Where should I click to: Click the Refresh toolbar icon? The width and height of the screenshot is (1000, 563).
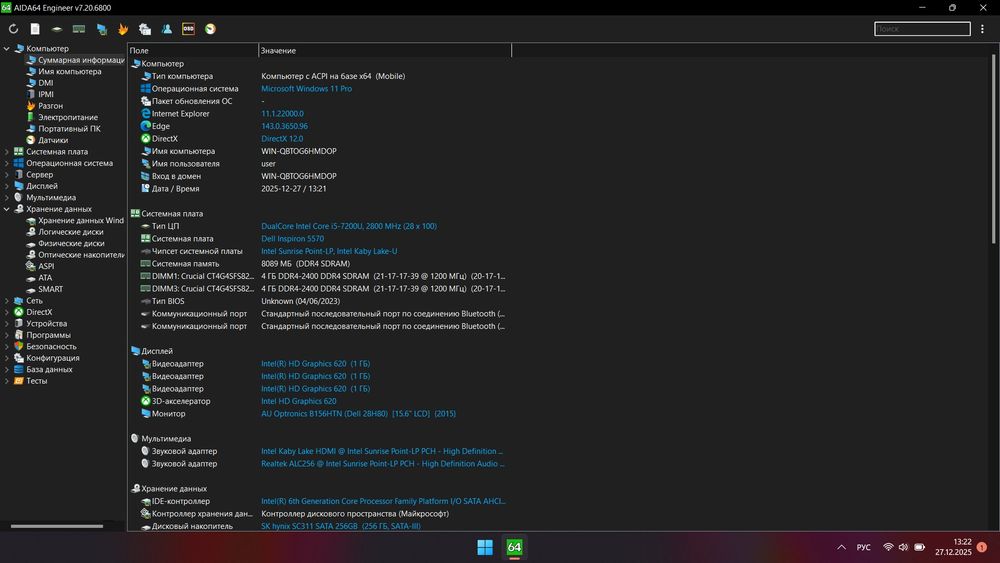click(13, 29)
